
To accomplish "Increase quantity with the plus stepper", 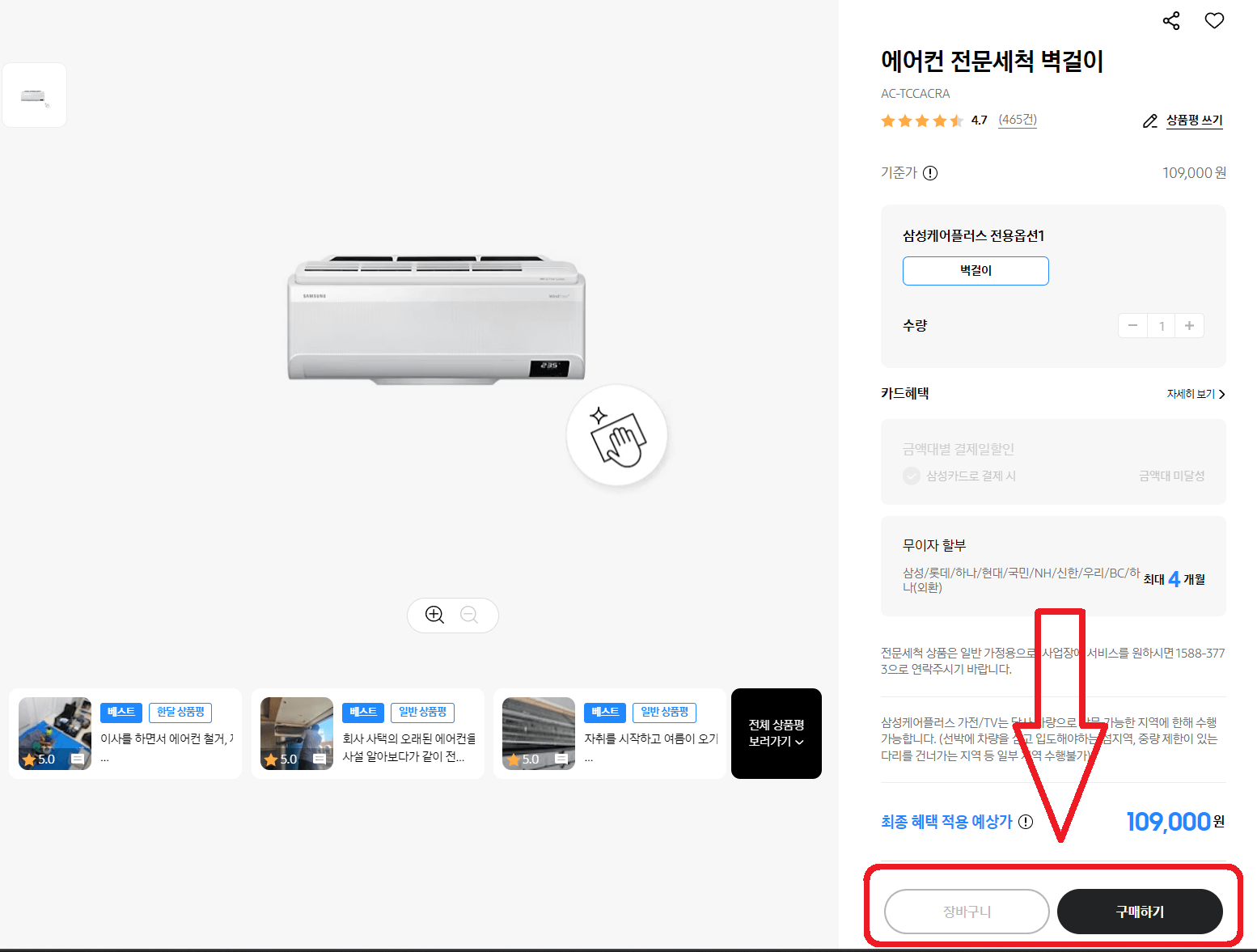I will [1189, 325].
